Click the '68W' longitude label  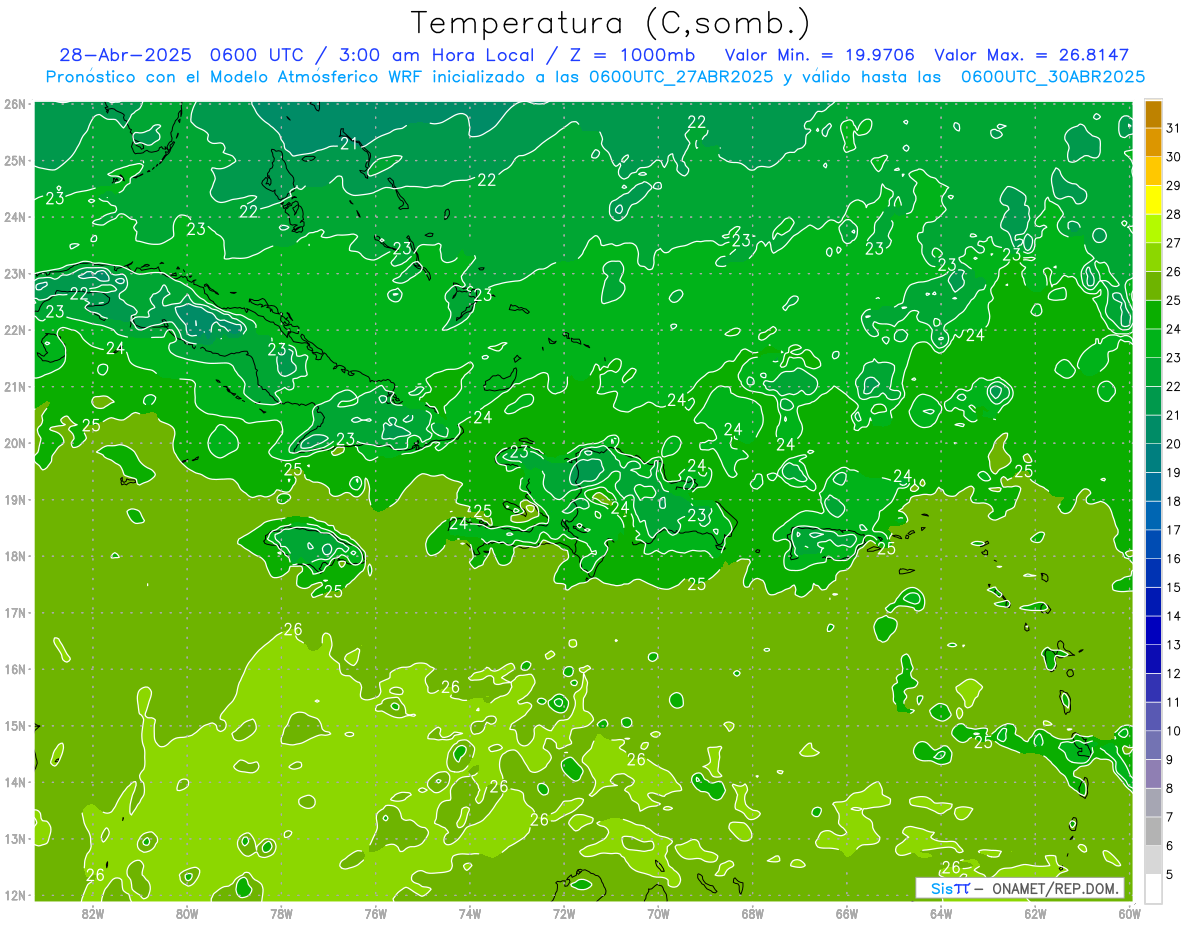[x=752, y=913]
